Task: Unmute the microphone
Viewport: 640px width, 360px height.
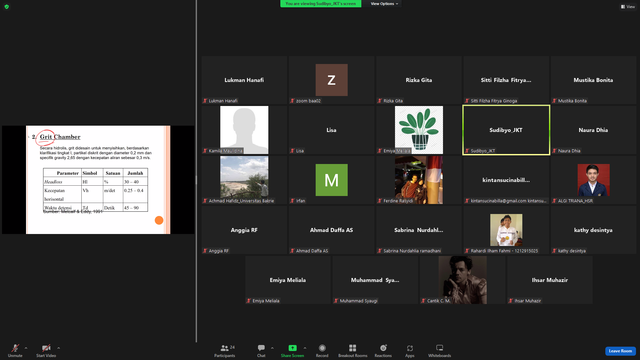Action: [15, 350]
